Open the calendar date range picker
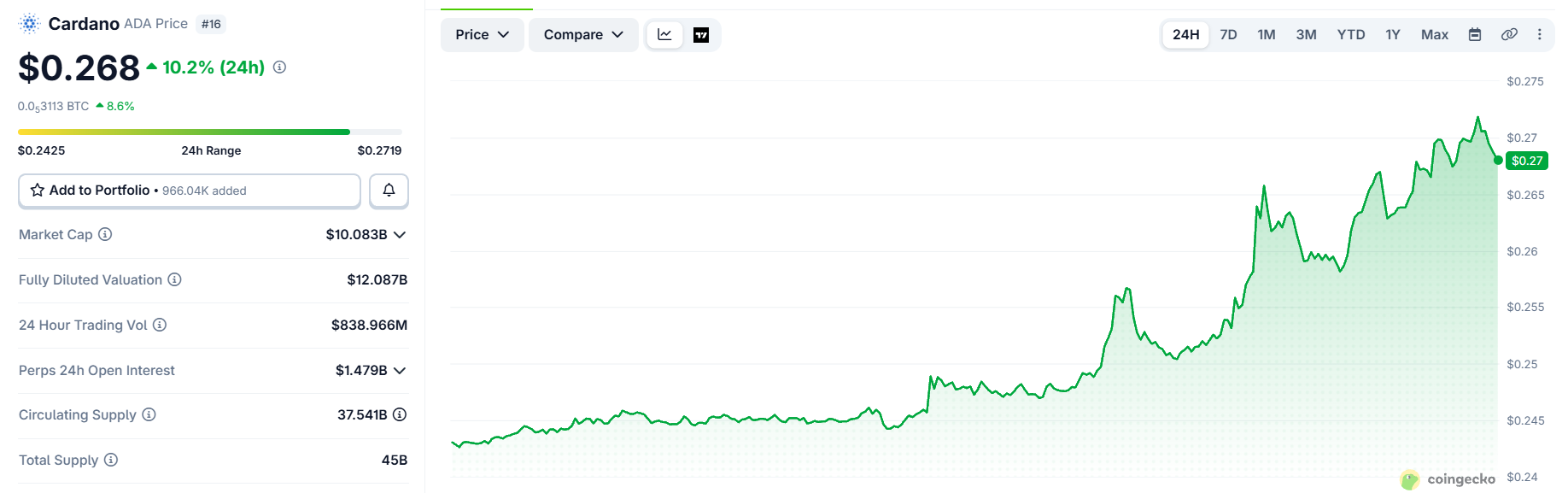The image size is (1568, 493). point(1475,35)
